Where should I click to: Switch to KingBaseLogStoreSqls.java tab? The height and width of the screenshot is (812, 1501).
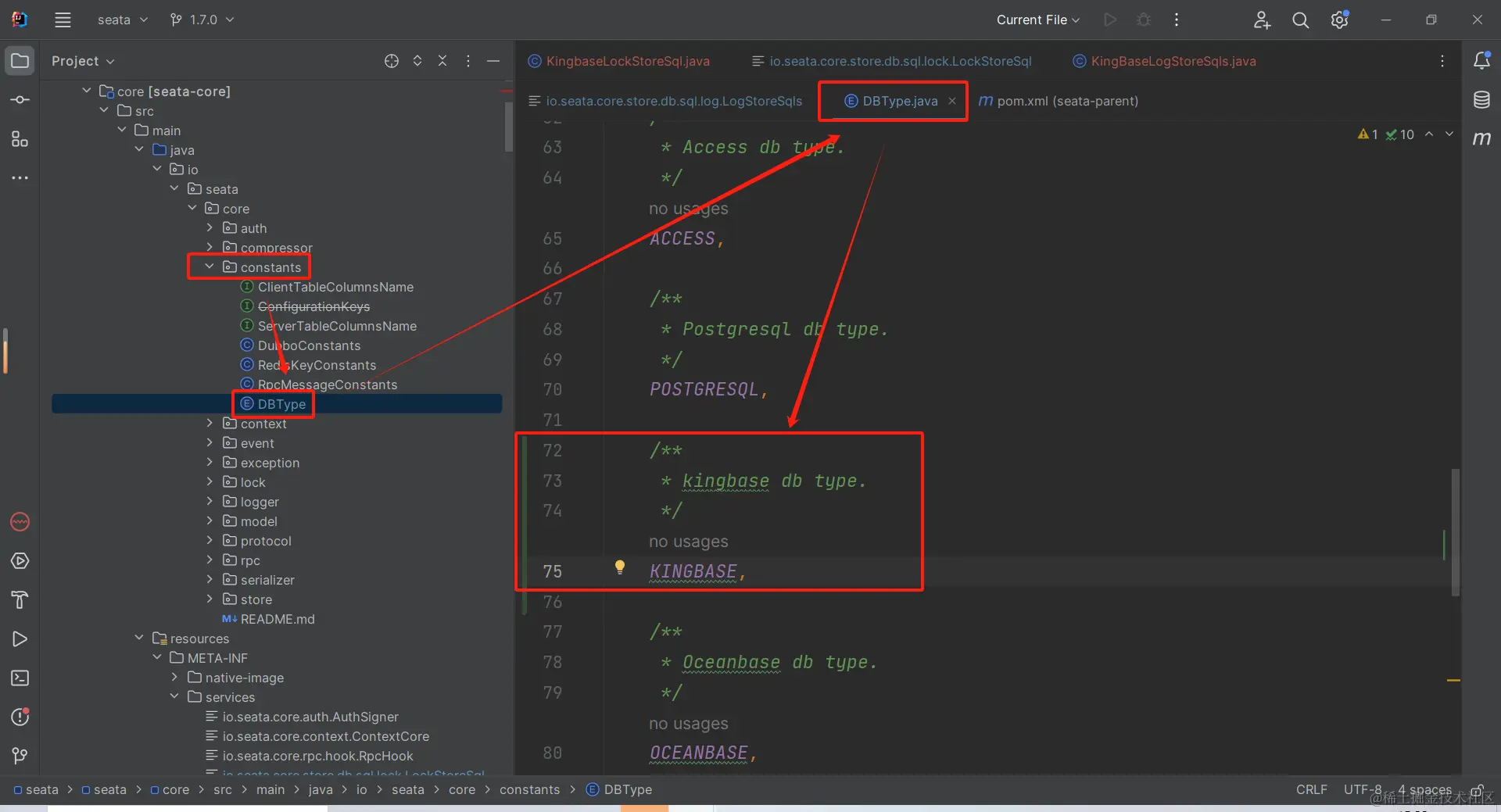tap(1164, 61)
